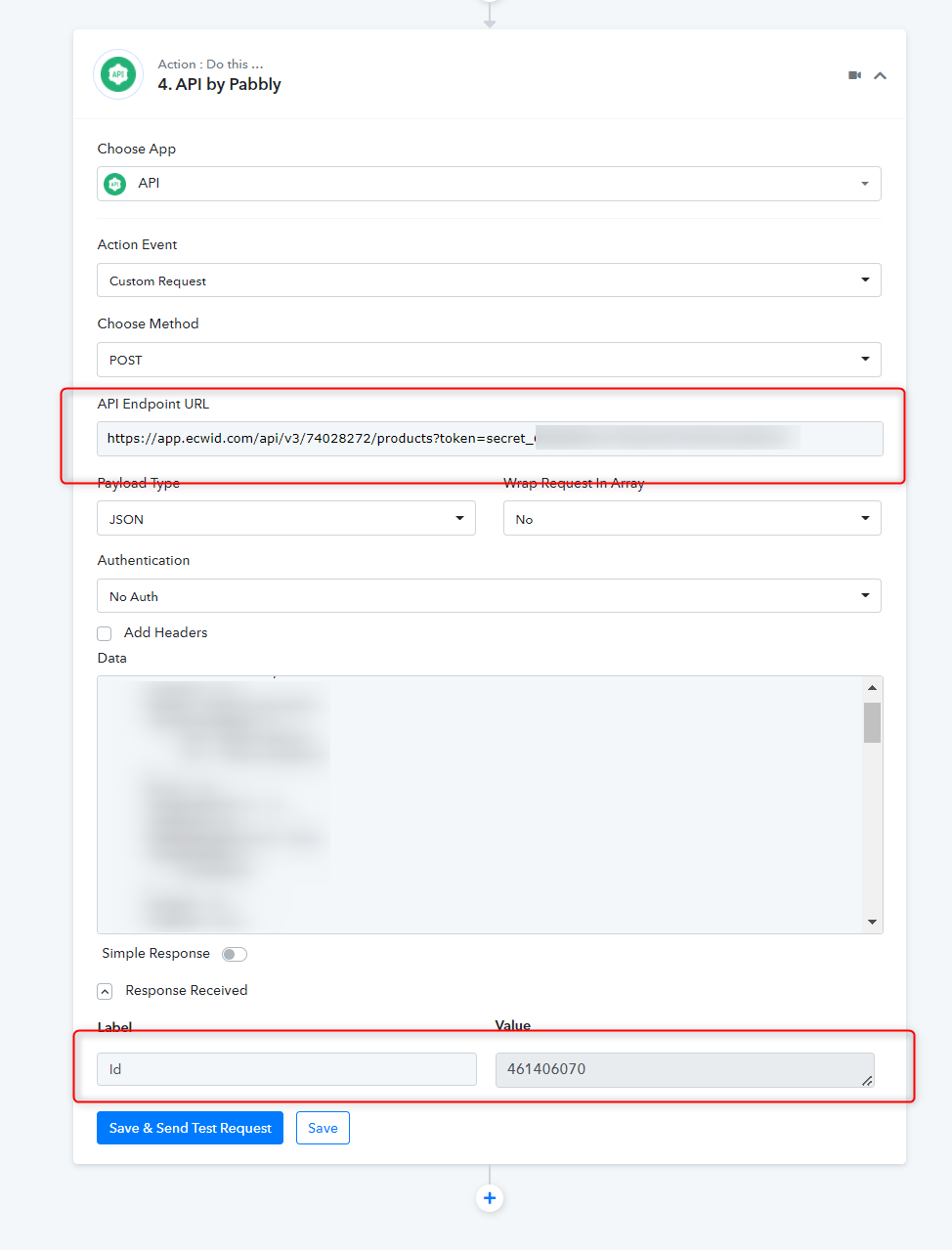Add a new step with plus icon
This screenshot has height=1250, width=952.
490,1198
